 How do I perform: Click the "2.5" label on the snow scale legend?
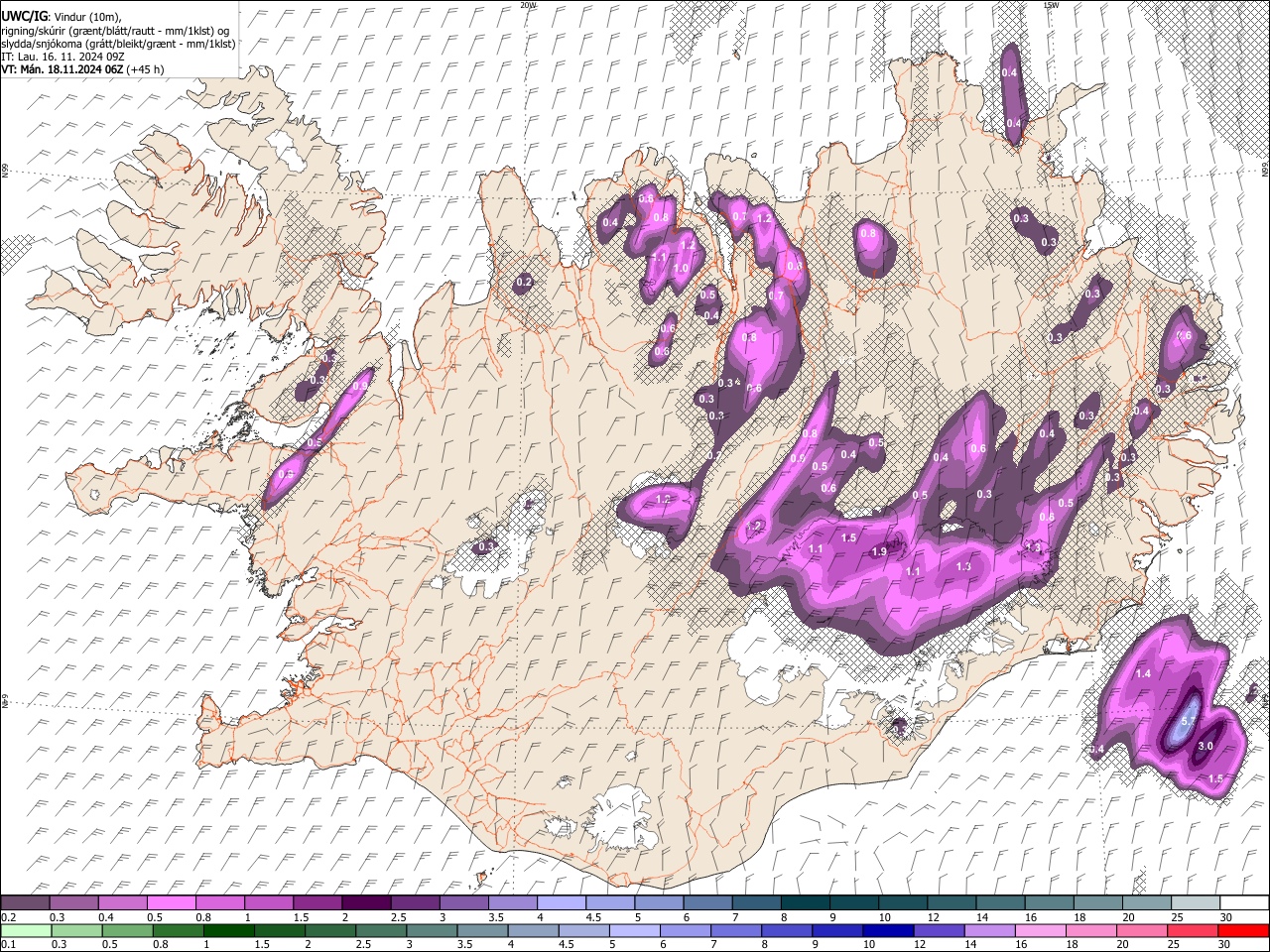tap(398, 916)
